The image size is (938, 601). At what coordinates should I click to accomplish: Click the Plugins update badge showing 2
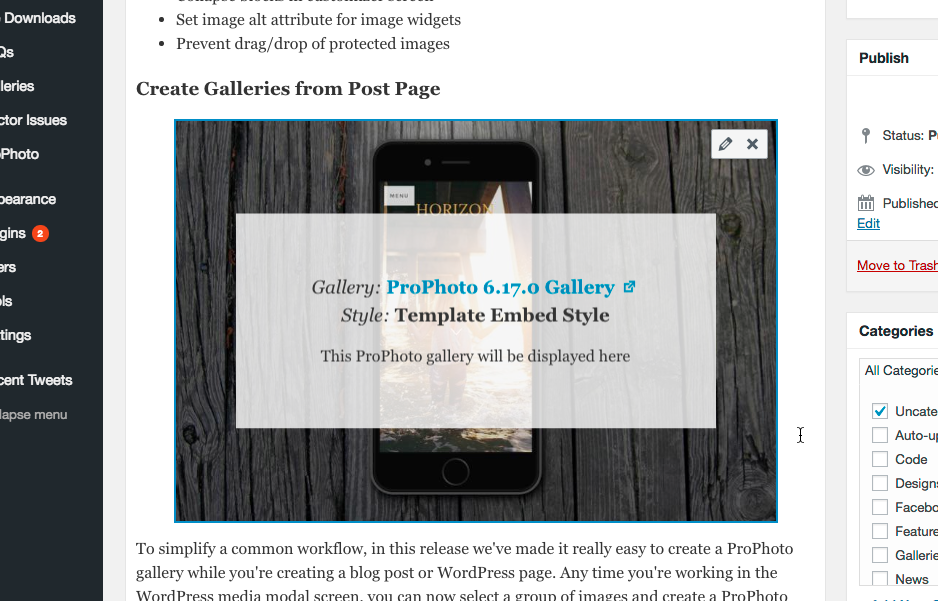tap(40, 233)
